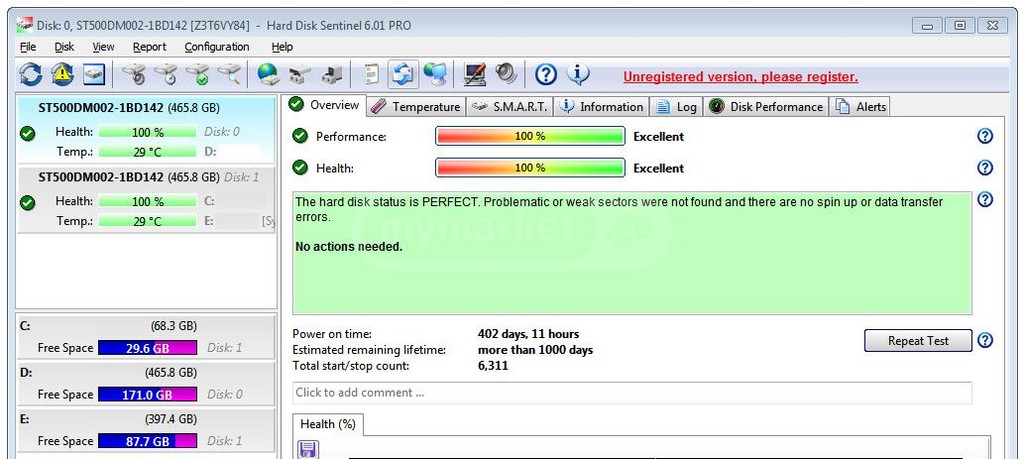Click the Click to add comment field
This screenshot has height=459, width=1024.
click(x=632, y=393)
